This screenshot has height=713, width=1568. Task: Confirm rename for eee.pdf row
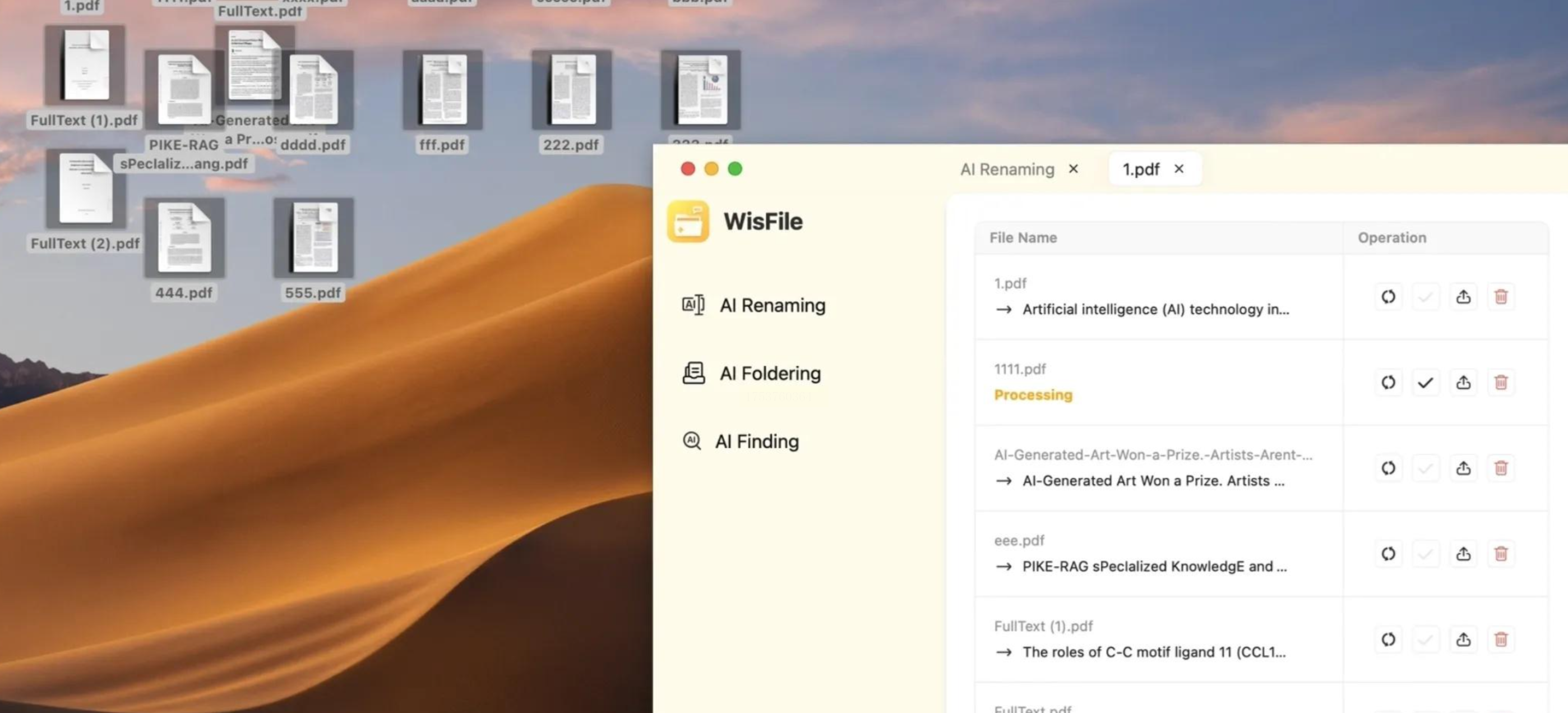[1425, 554]
